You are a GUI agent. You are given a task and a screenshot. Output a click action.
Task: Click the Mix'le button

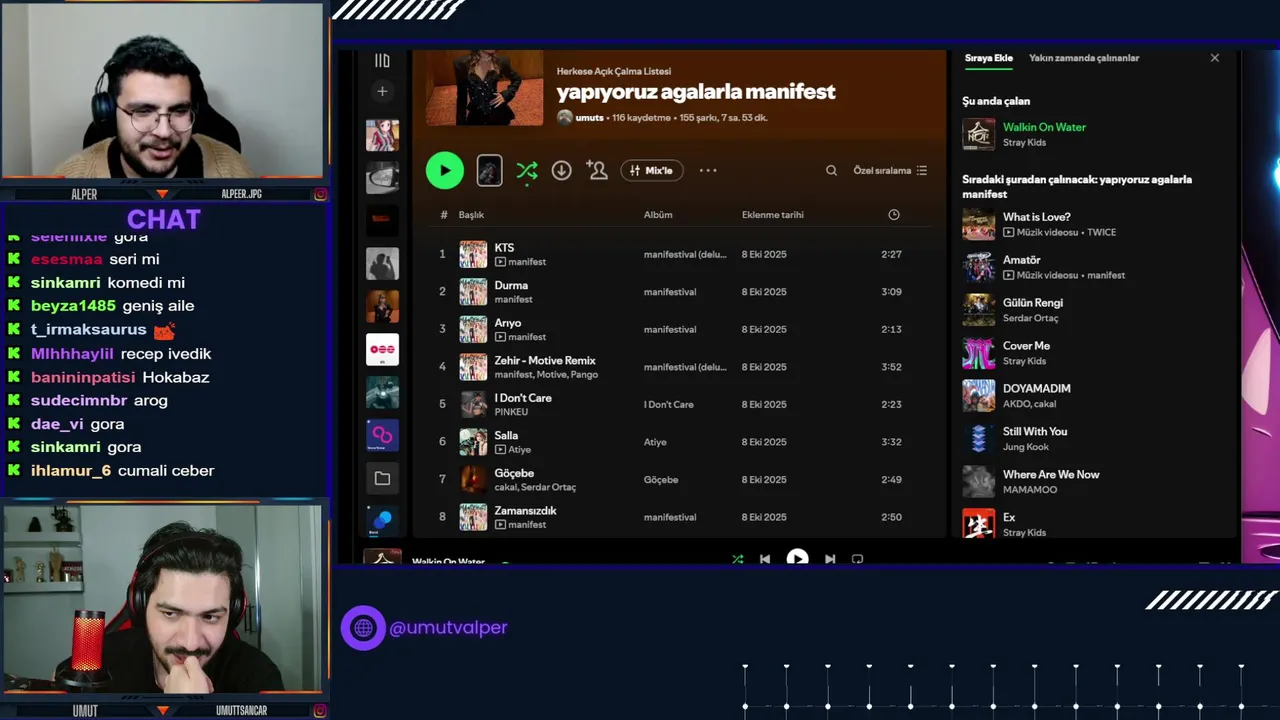pyautogui.click(x=652, y=170)
